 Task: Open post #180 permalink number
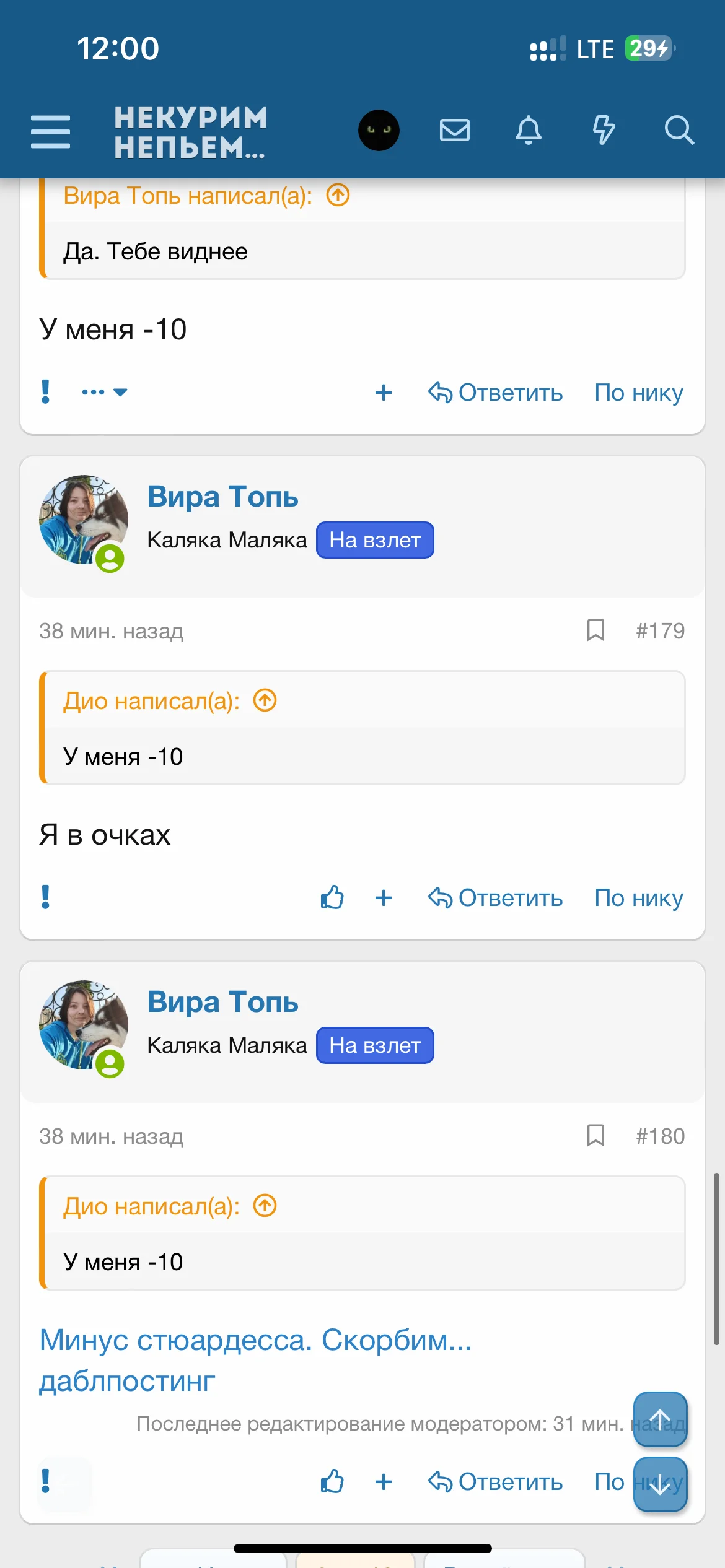click(x=660, y=1136)
